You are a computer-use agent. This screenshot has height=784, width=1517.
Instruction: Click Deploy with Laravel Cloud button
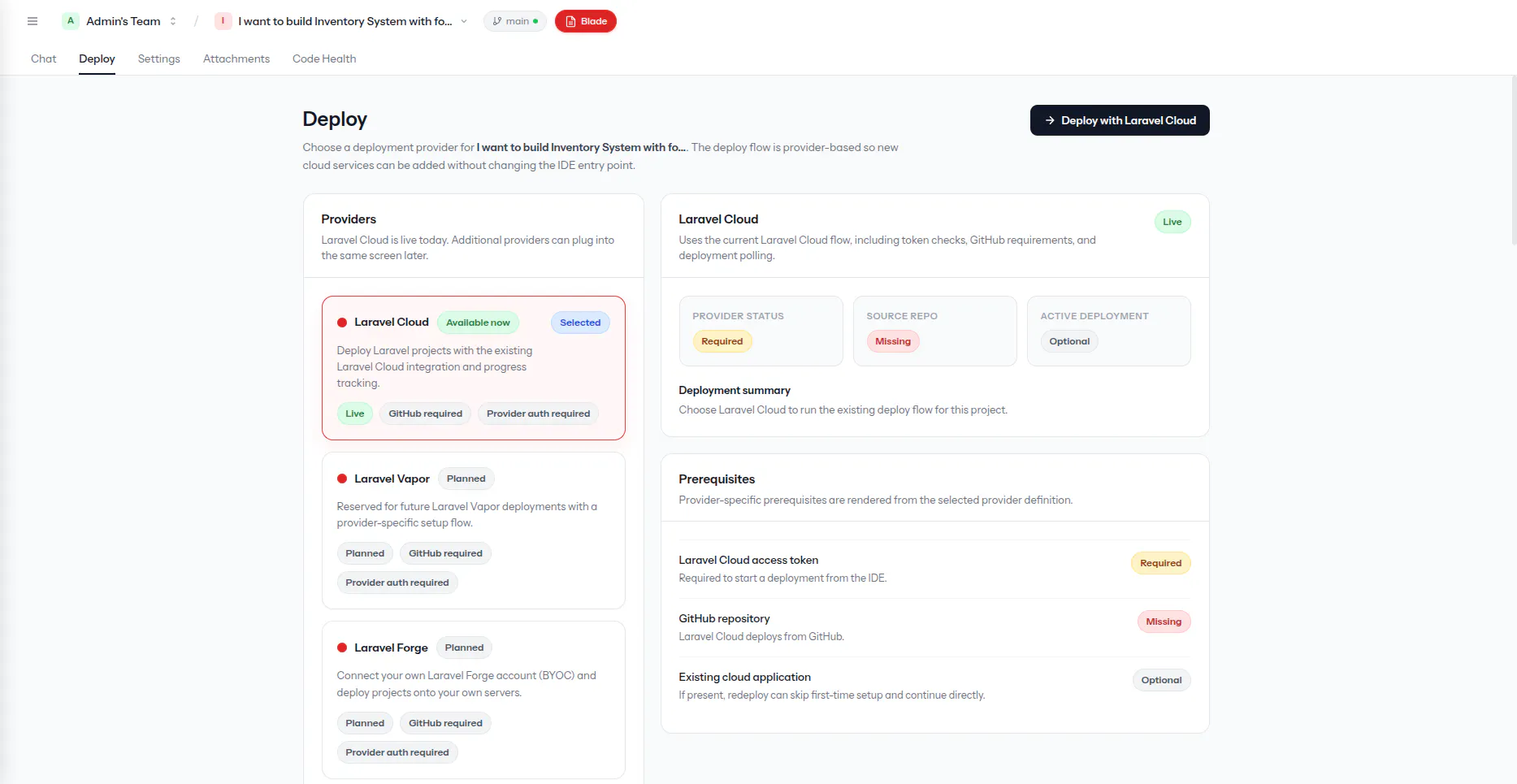tap(1120, 120)
